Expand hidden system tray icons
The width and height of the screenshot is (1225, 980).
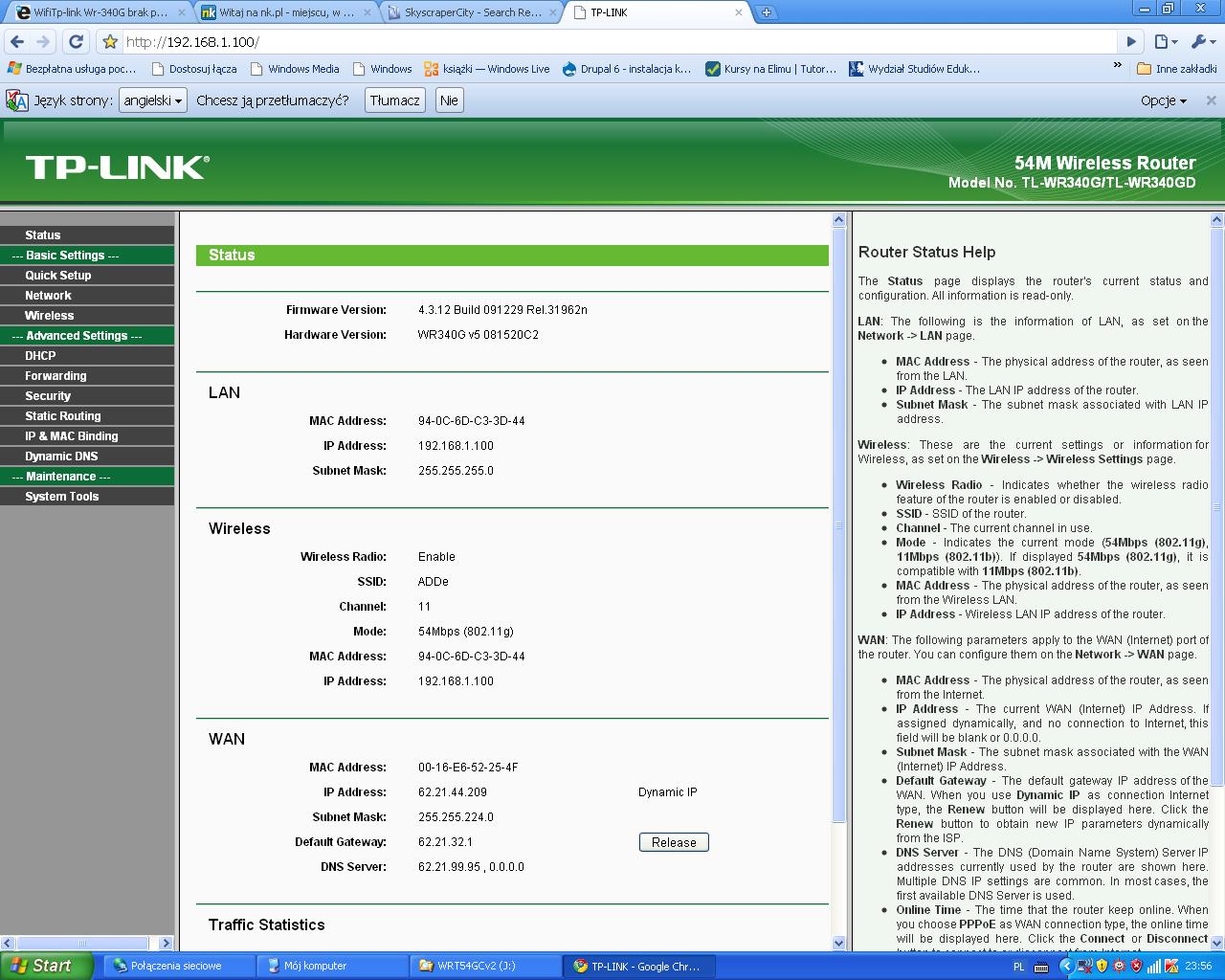tap(1068, 967)
